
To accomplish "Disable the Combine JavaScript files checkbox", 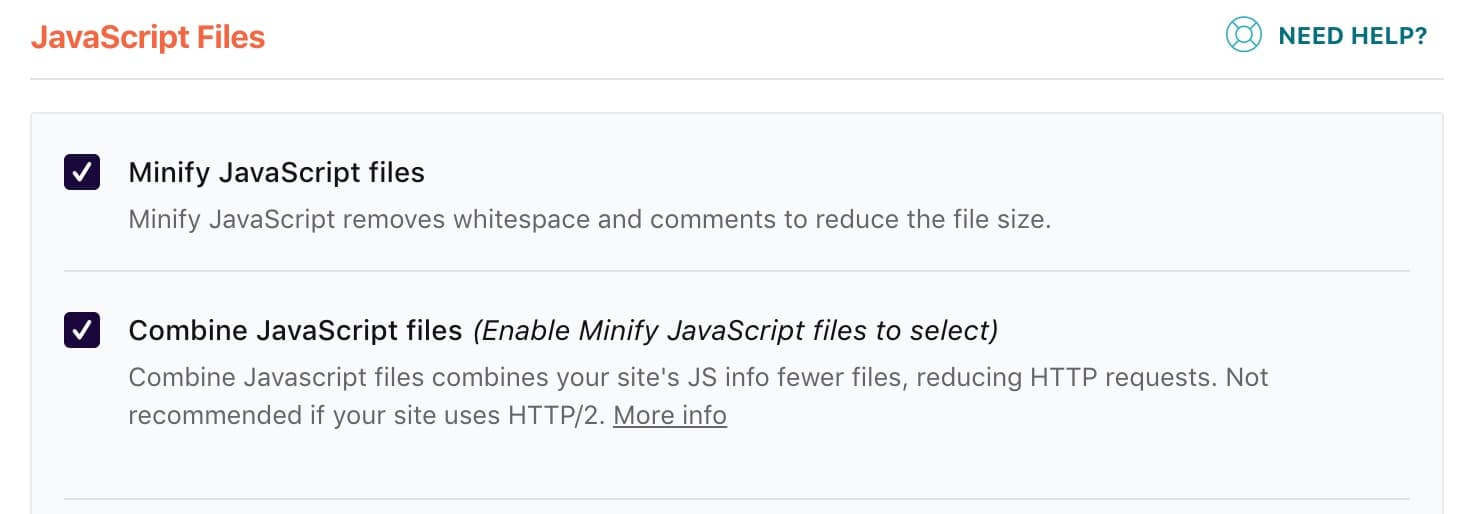I will [82, 329].
